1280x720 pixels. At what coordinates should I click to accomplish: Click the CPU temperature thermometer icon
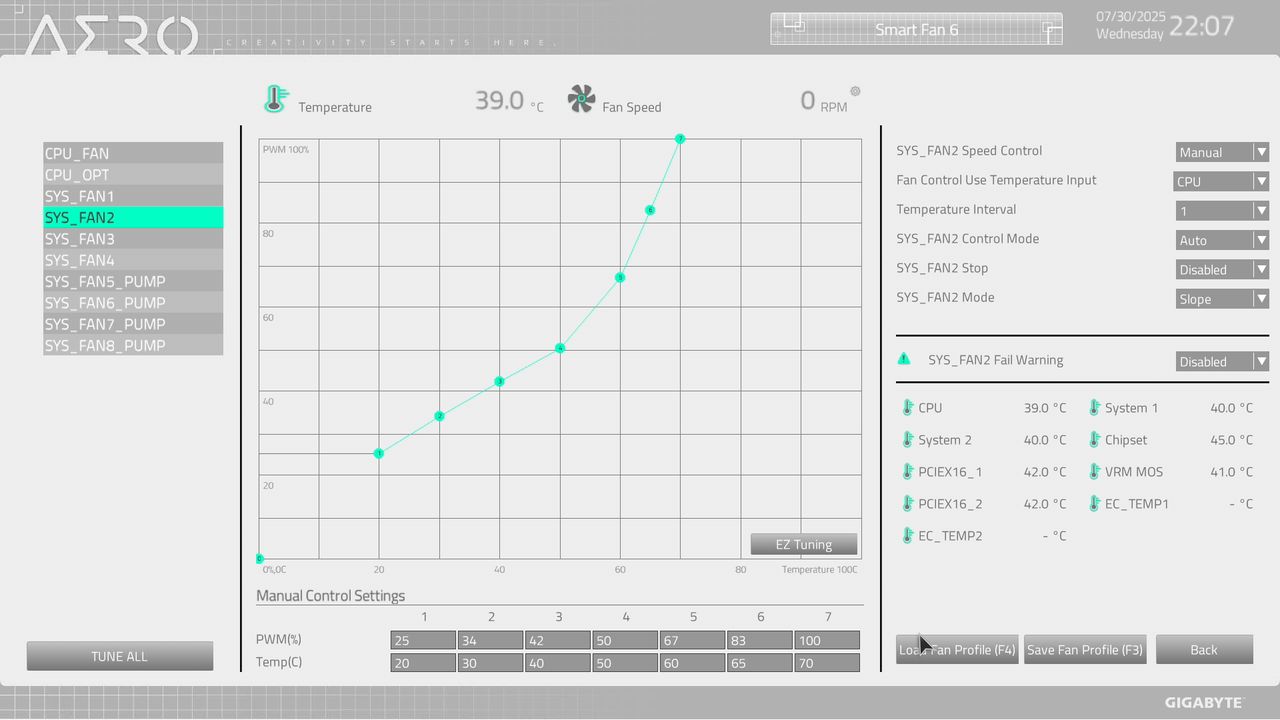908,408
